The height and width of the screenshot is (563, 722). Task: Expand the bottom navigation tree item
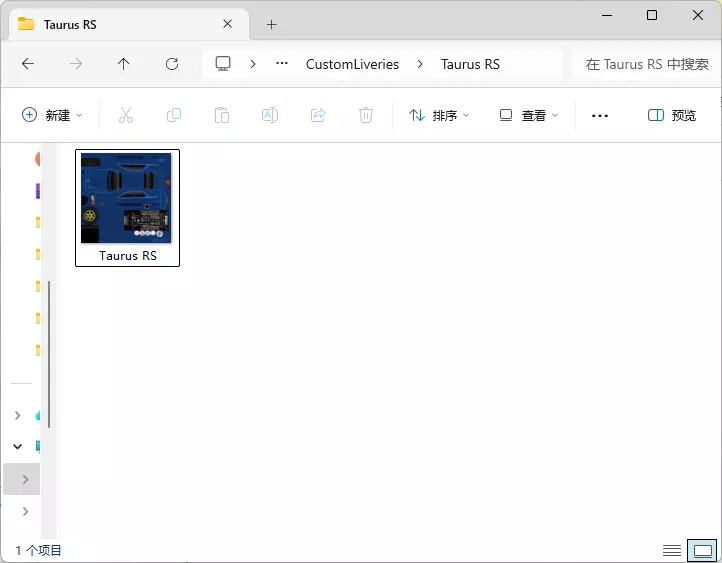coord(25,511)
